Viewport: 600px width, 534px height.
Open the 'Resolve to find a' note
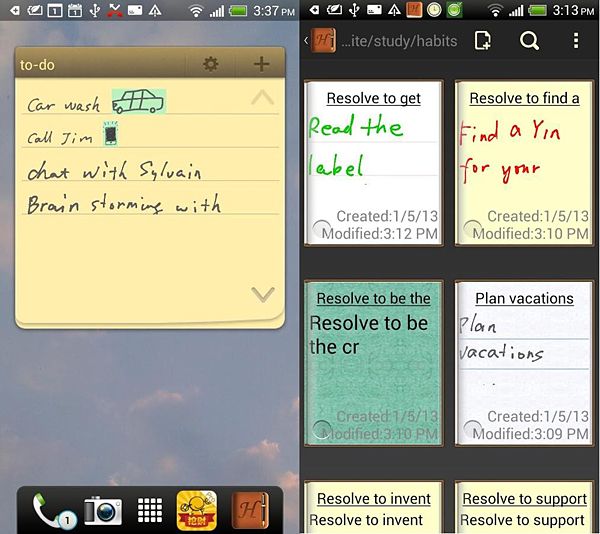click(524, 162)
